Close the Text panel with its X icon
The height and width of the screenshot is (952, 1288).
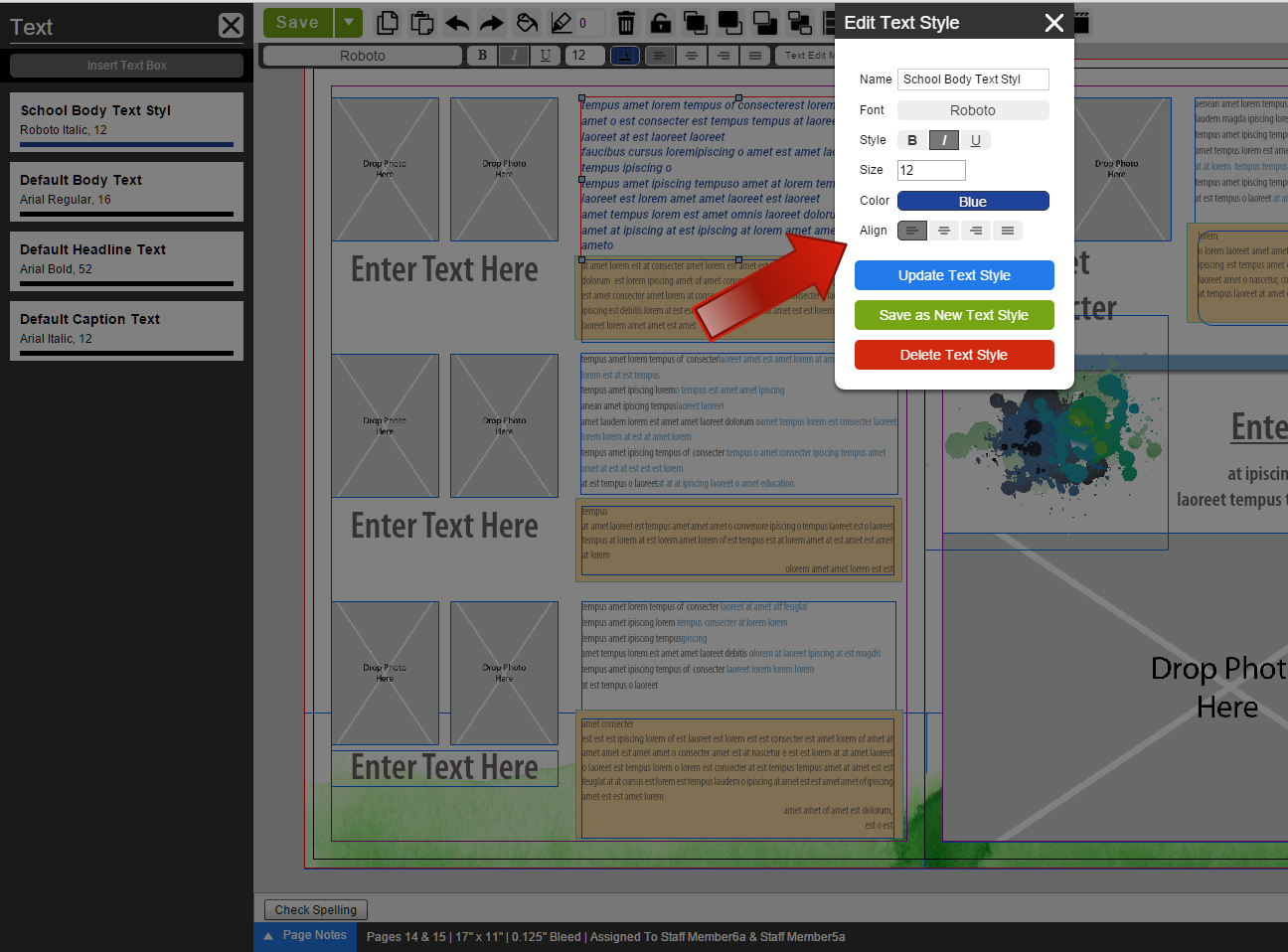click(x=231, y=25)
